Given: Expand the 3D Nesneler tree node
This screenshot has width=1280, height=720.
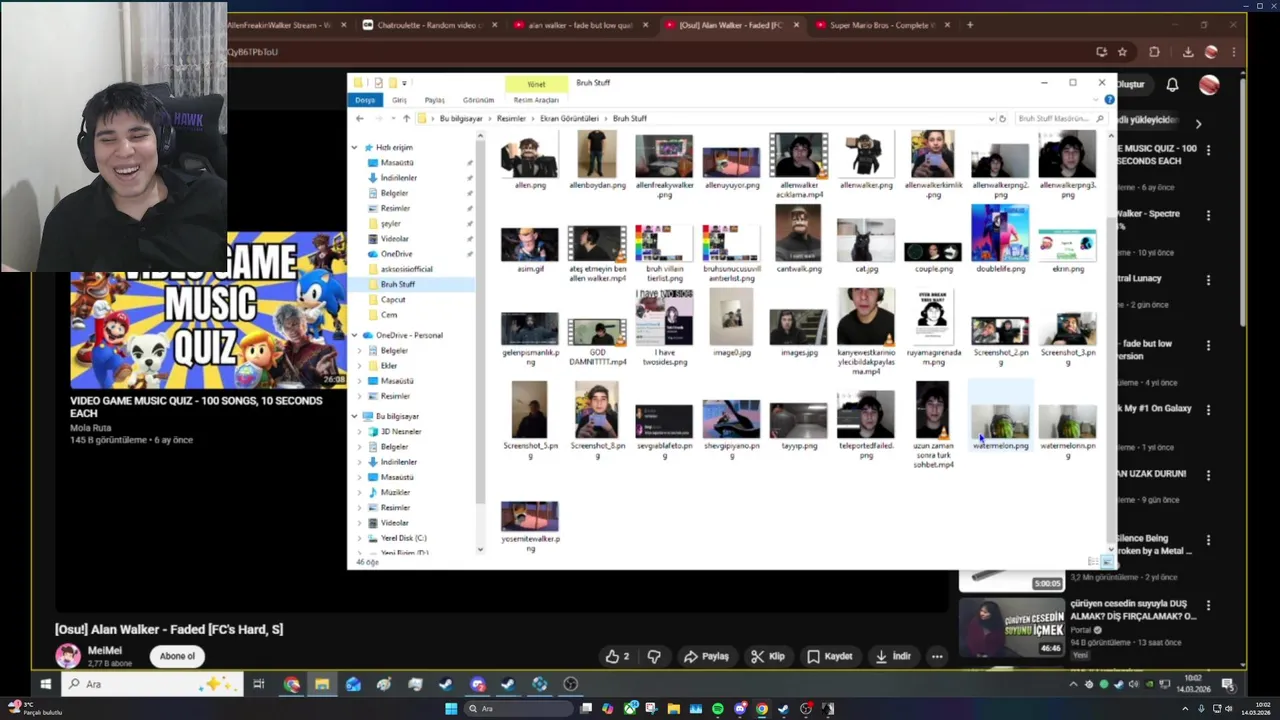Looking at the screenshot, I should (360, 431).
